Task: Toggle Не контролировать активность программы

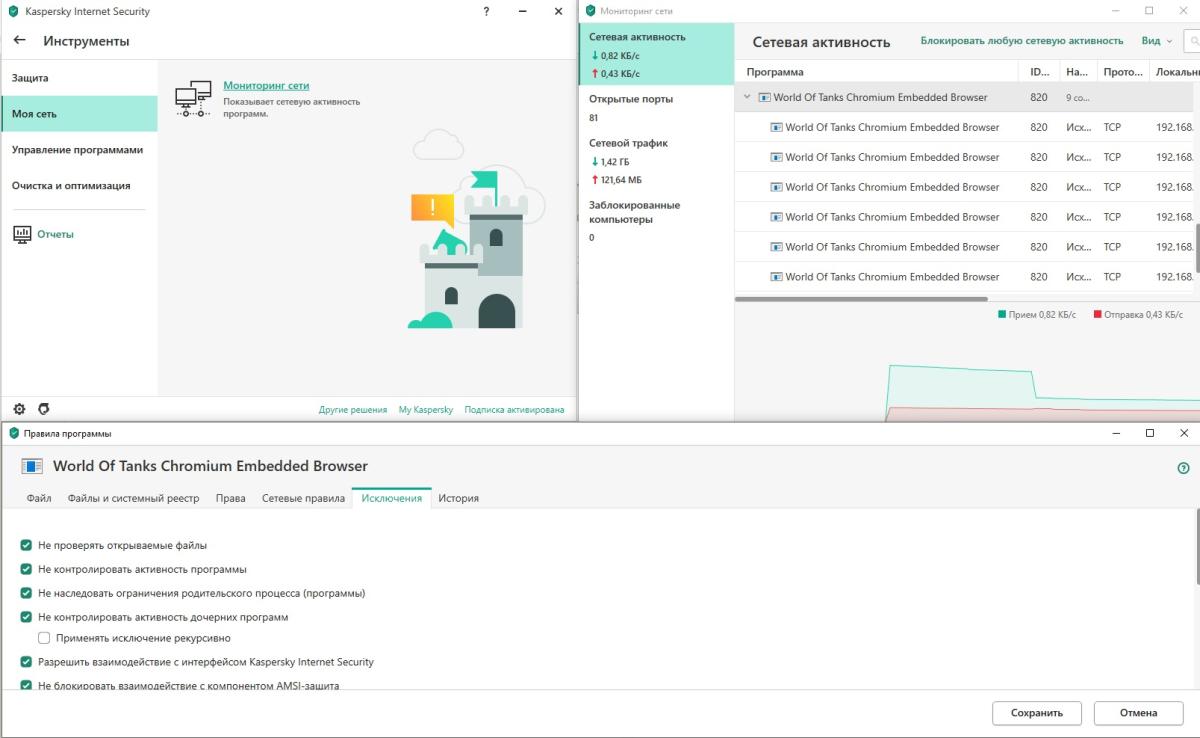Action: click(x=26, y=569)
